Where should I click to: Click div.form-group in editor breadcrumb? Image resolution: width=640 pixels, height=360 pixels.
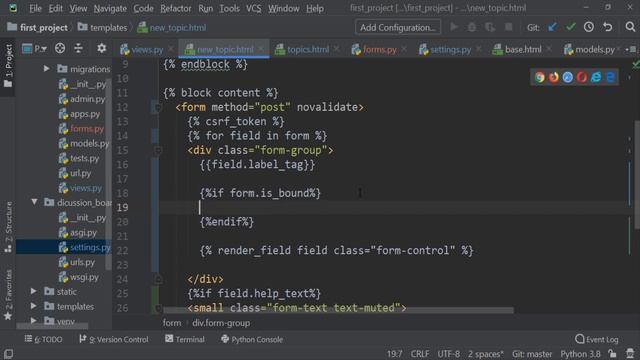[221, 323]
